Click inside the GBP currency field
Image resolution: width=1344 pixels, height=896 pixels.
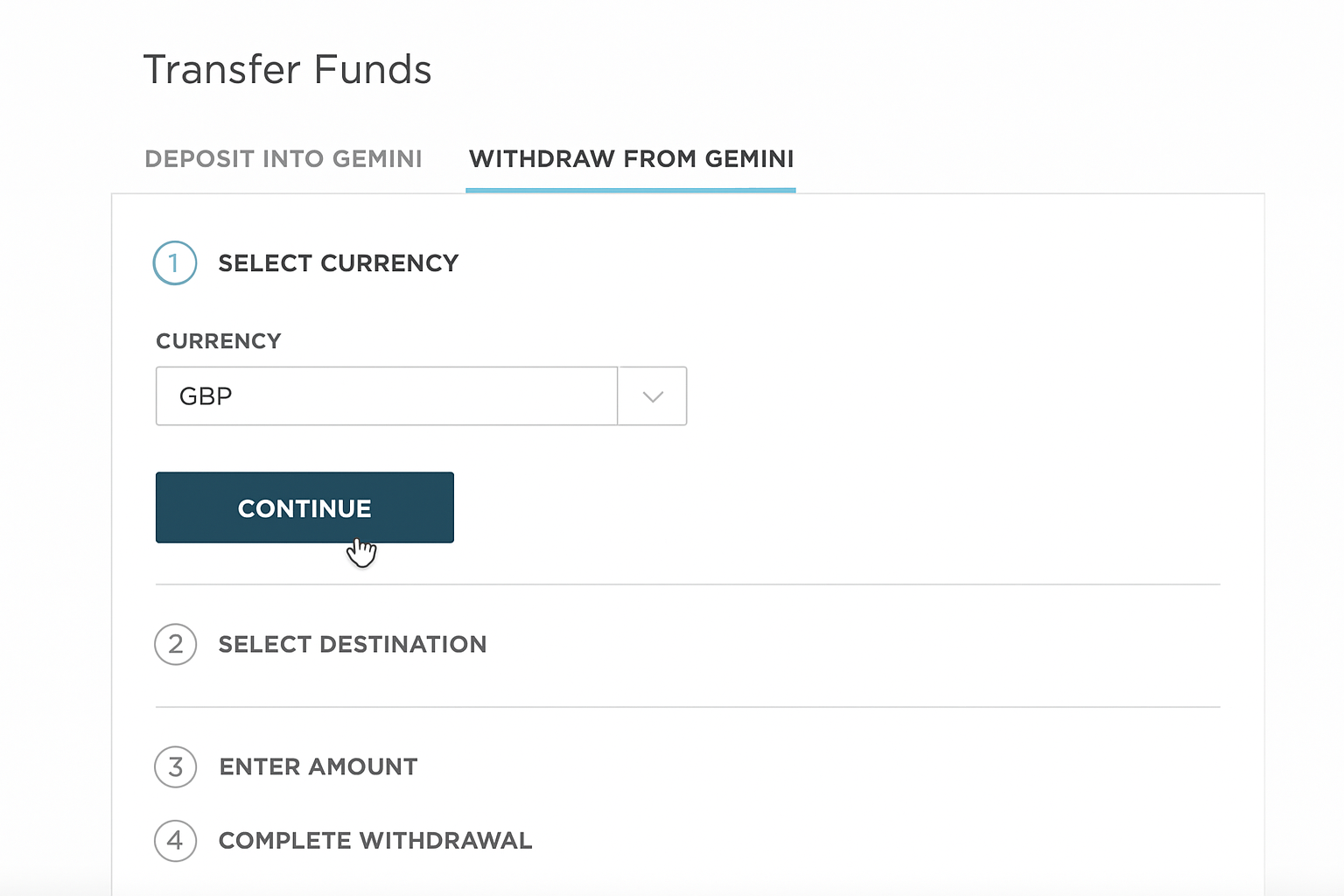[x=385, y=395]
